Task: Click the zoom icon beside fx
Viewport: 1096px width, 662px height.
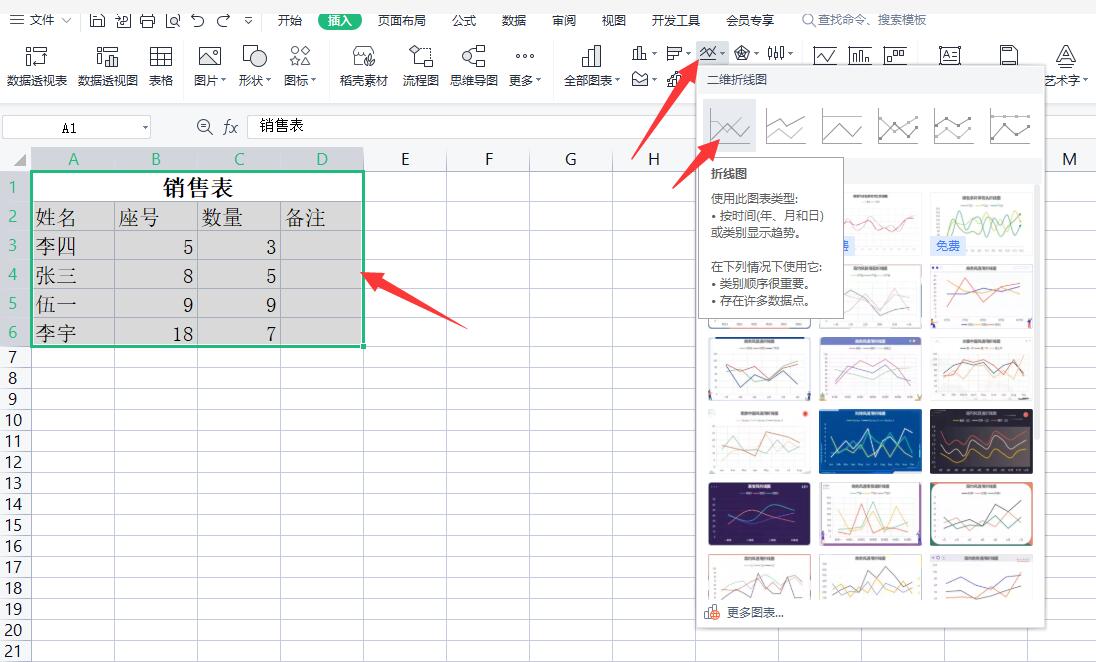Action: pos(204,127)
